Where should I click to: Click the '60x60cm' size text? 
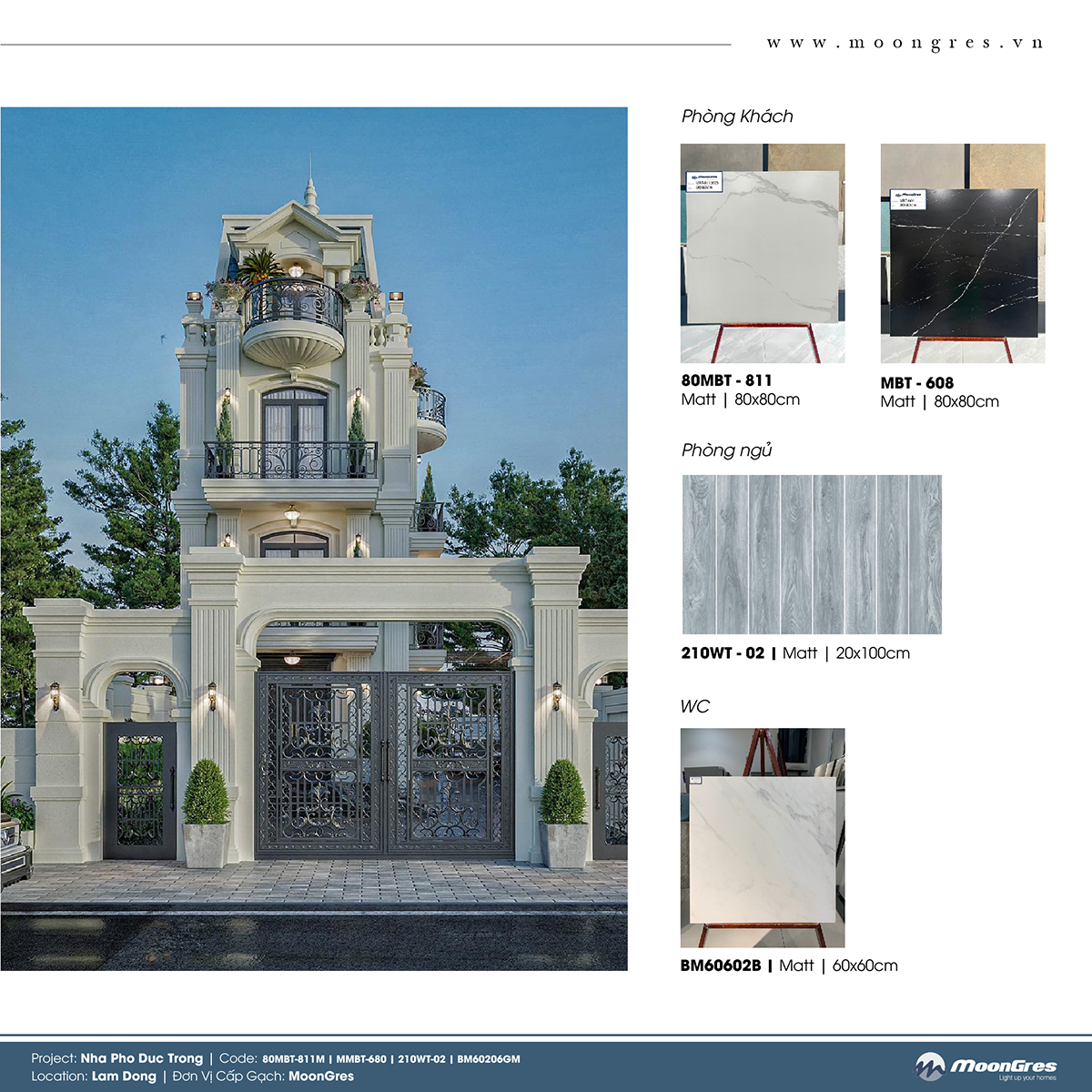pos(864,966)
